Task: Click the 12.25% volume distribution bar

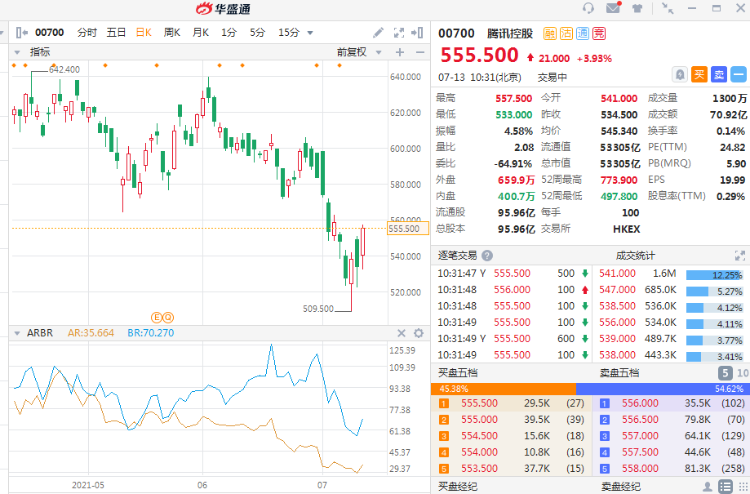Action: (714, 275)
